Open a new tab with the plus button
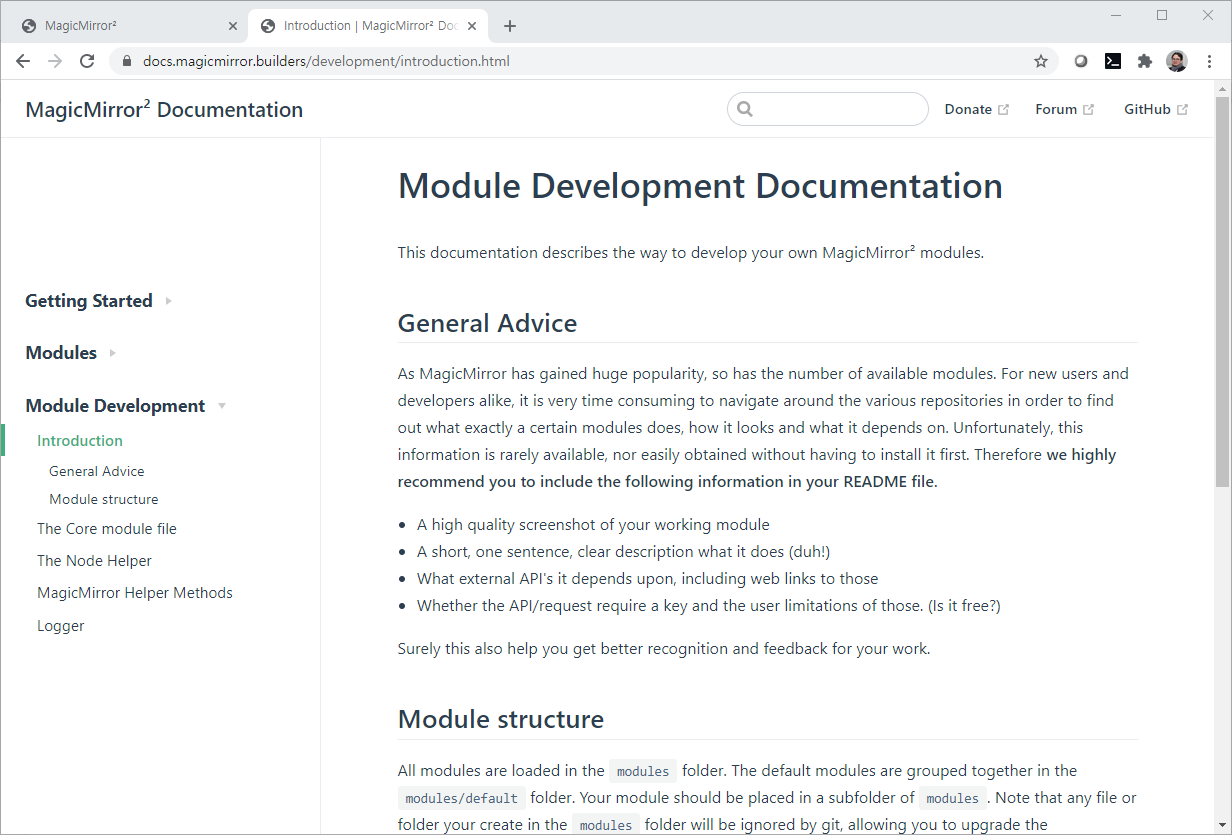The height and width of the screenshot is (835, 1232). coord(510,26)
